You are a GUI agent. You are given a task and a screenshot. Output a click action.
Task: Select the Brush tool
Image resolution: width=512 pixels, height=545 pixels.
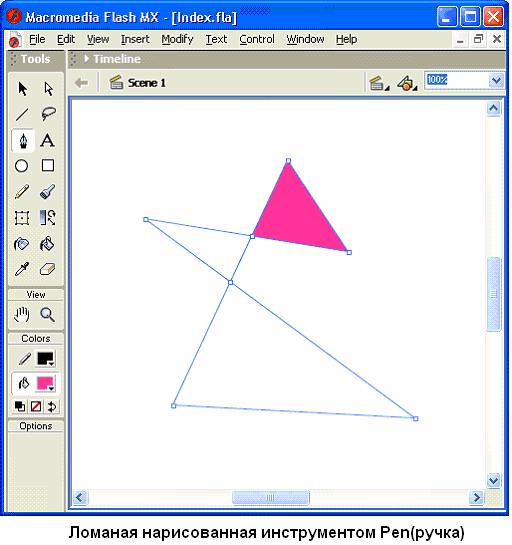[x=48, y=192]
